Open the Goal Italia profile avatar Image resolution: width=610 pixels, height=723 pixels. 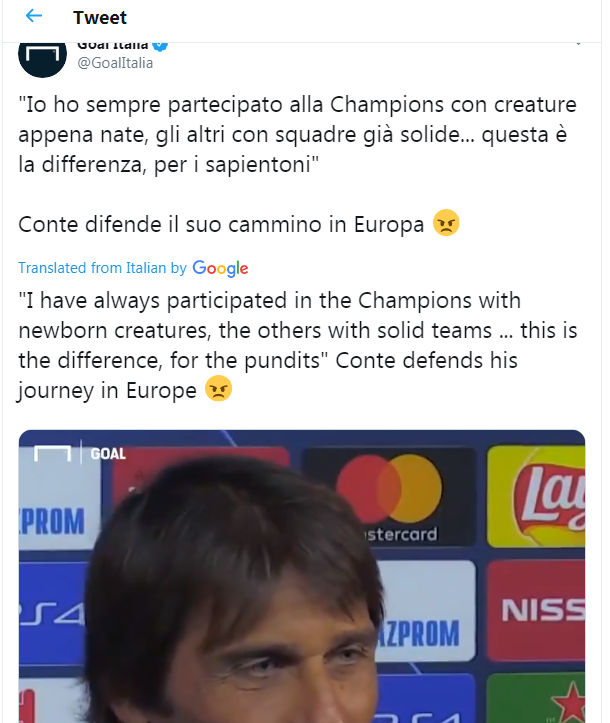(43, 57)
